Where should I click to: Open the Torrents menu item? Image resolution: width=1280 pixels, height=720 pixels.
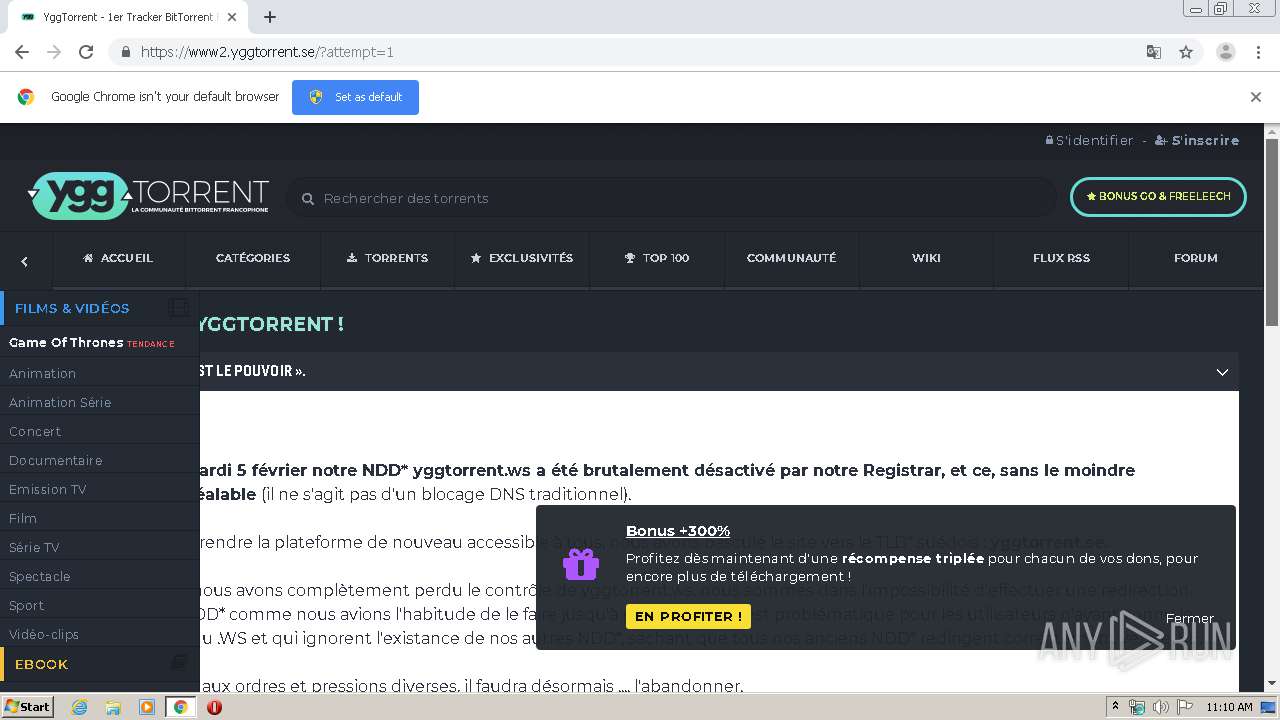[x=387, y=258]
